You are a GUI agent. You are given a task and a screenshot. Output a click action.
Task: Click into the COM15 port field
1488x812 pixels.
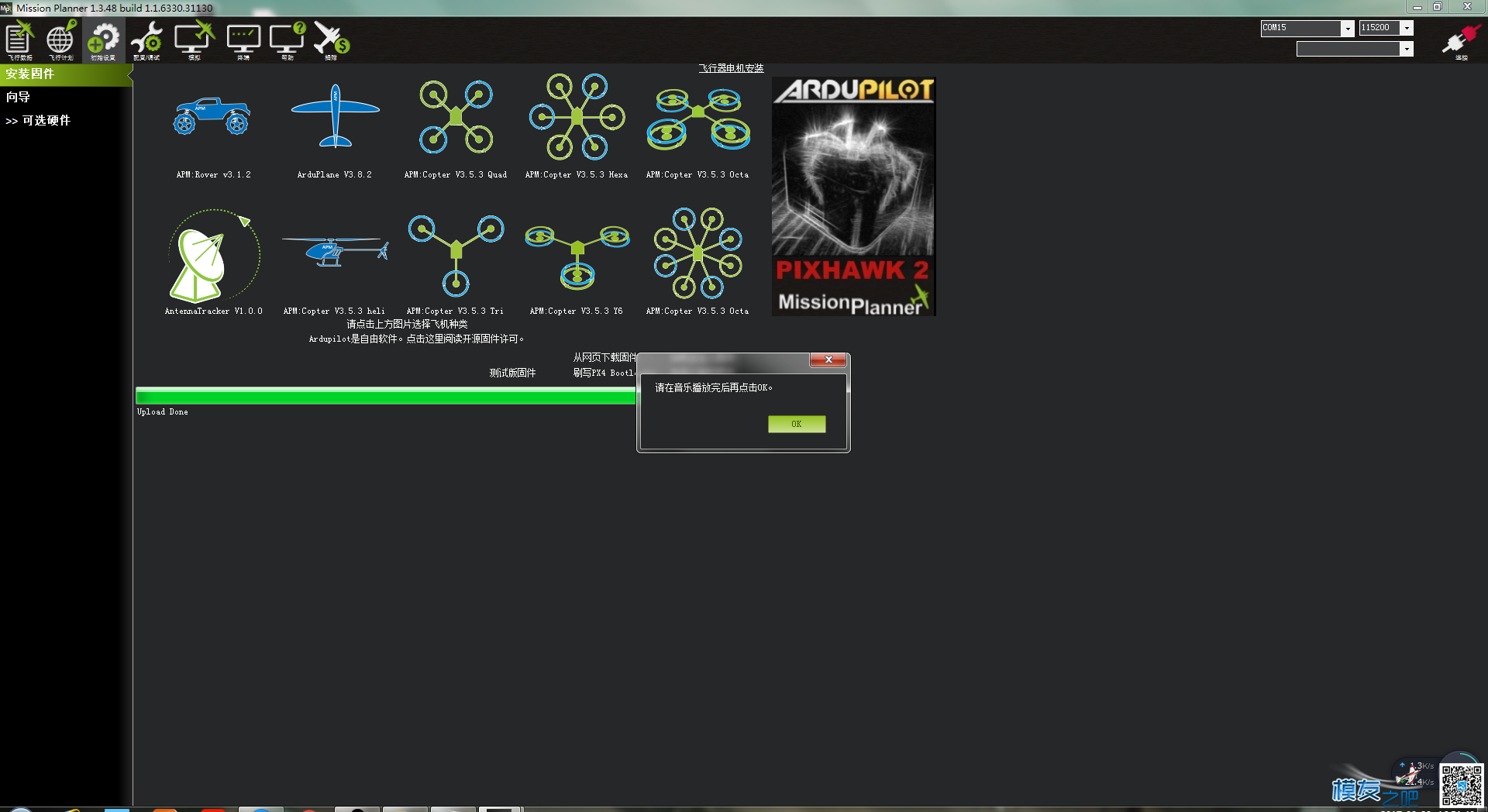click(x=1301, y=28)
